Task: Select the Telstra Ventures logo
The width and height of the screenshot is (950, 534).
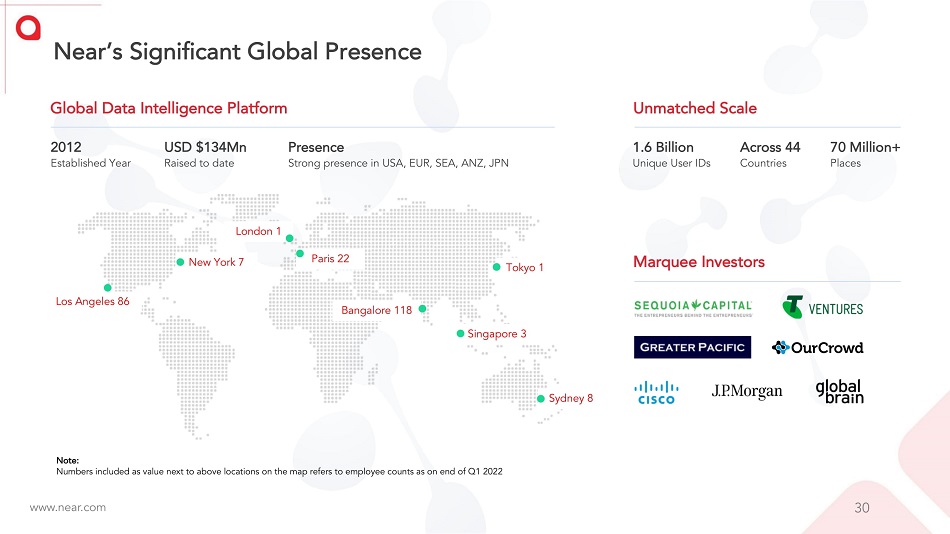Action: point(822,307)
